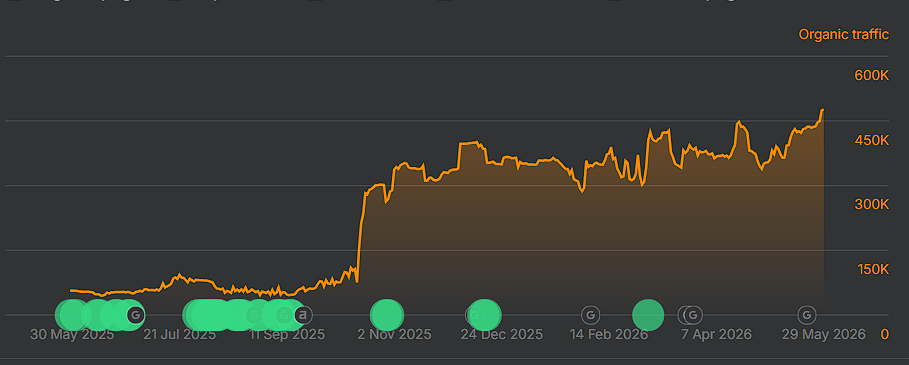909x365 pixels.
Task: Click the 11 Sep 2025 date label
Action: point(287,335)
